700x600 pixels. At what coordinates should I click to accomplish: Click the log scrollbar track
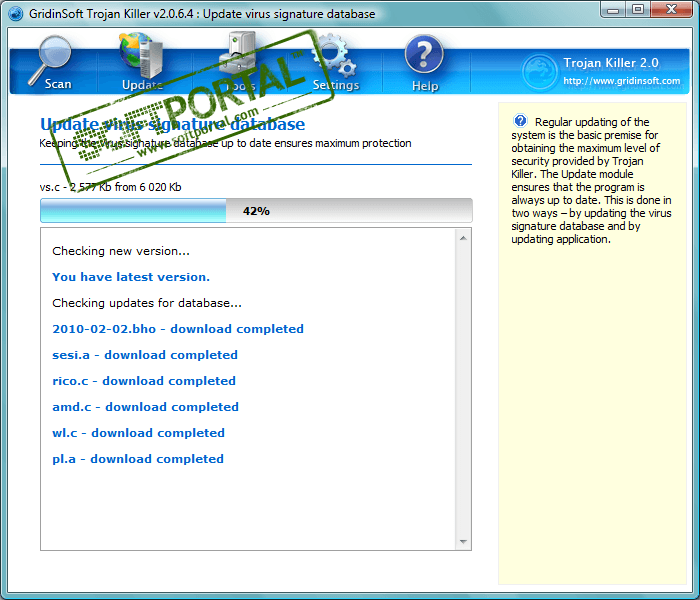point(463,390)
